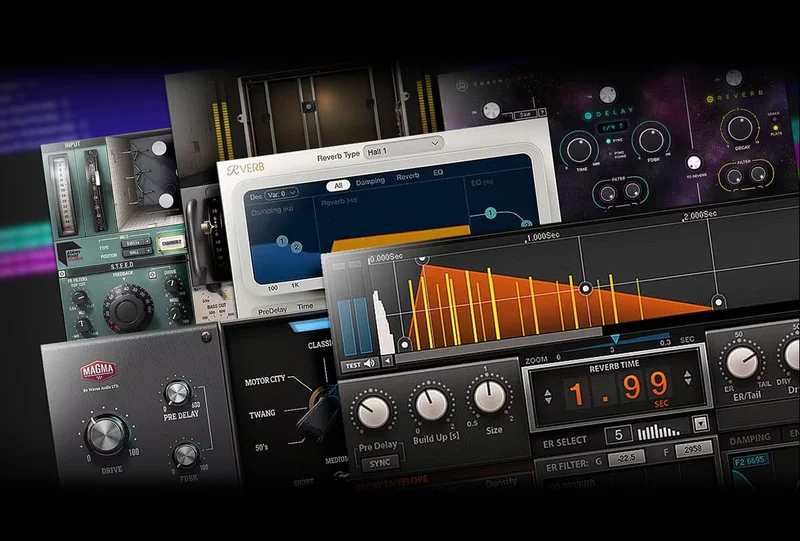Click the S.T.E.E.D settings icon near DRIVE
Image resolution: width=800 pixels, height=541 pixels.
click(x=153, y=275)
